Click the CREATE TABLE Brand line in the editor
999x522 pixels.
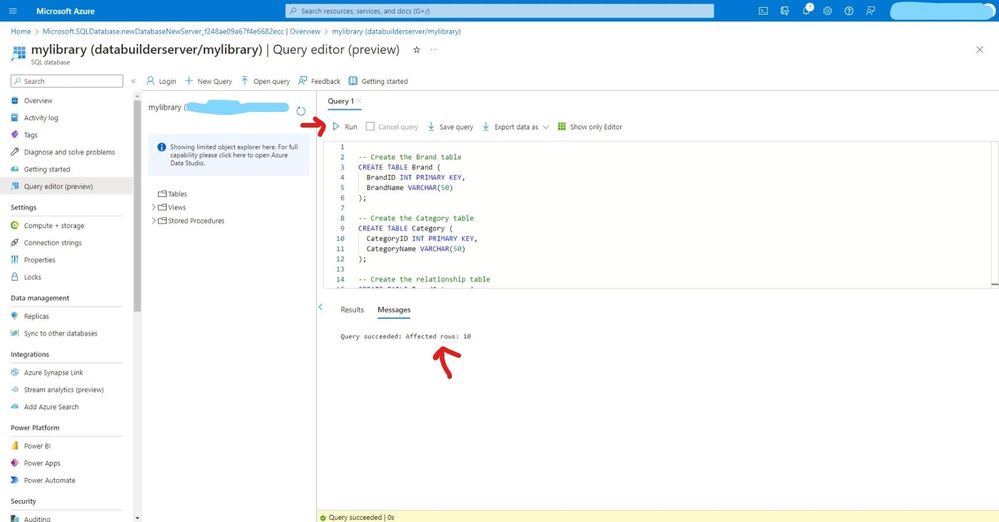(x=399, y=167)
